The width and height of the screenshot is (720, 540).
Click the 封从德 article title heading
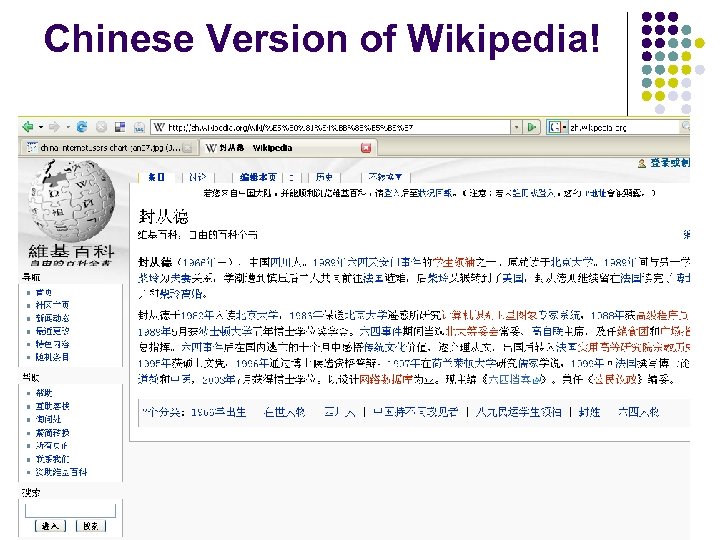tap(163, 217)
